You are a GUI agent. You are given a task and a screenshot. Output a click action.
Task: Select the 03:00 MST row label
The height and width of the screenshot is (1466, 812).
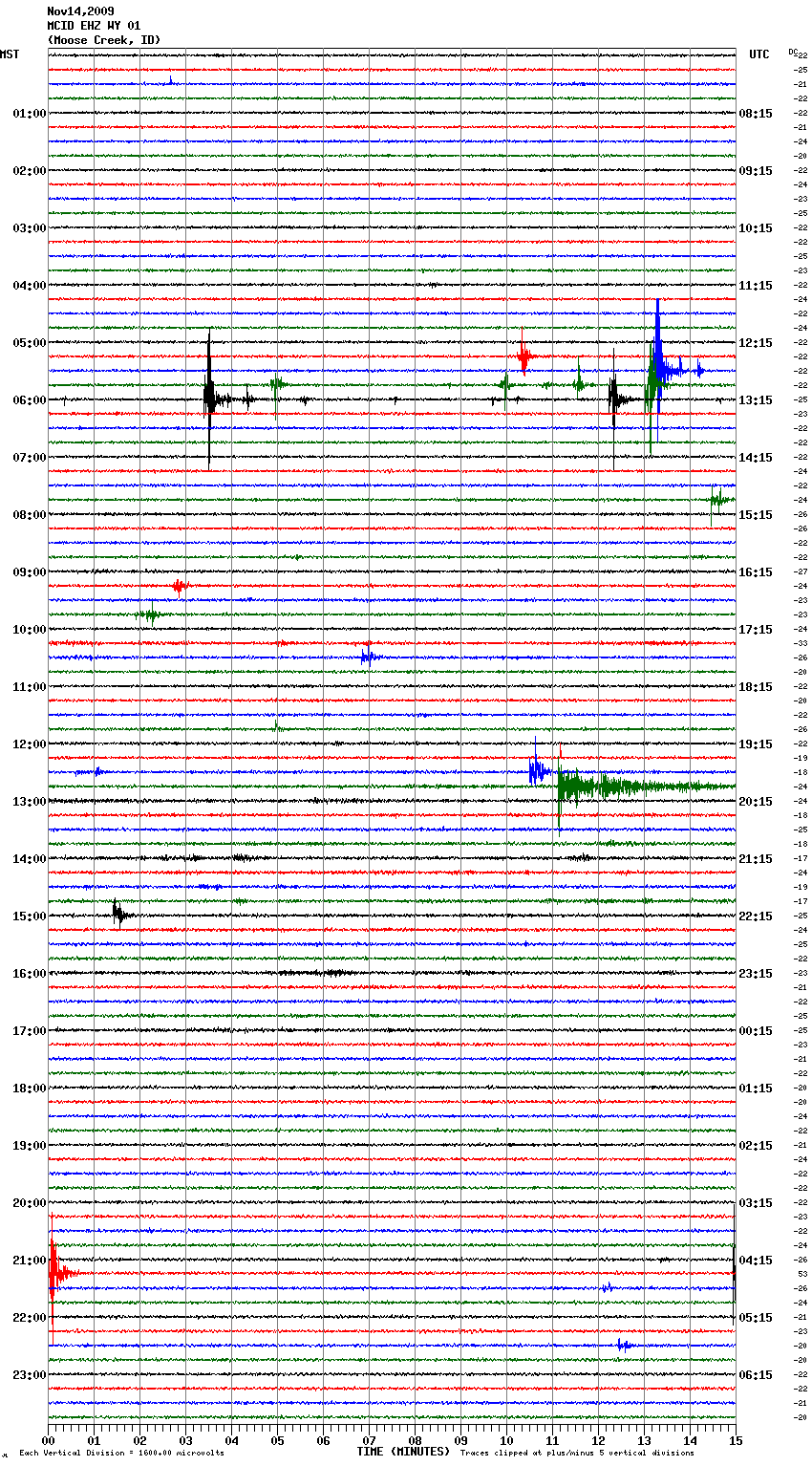(30, 228)
